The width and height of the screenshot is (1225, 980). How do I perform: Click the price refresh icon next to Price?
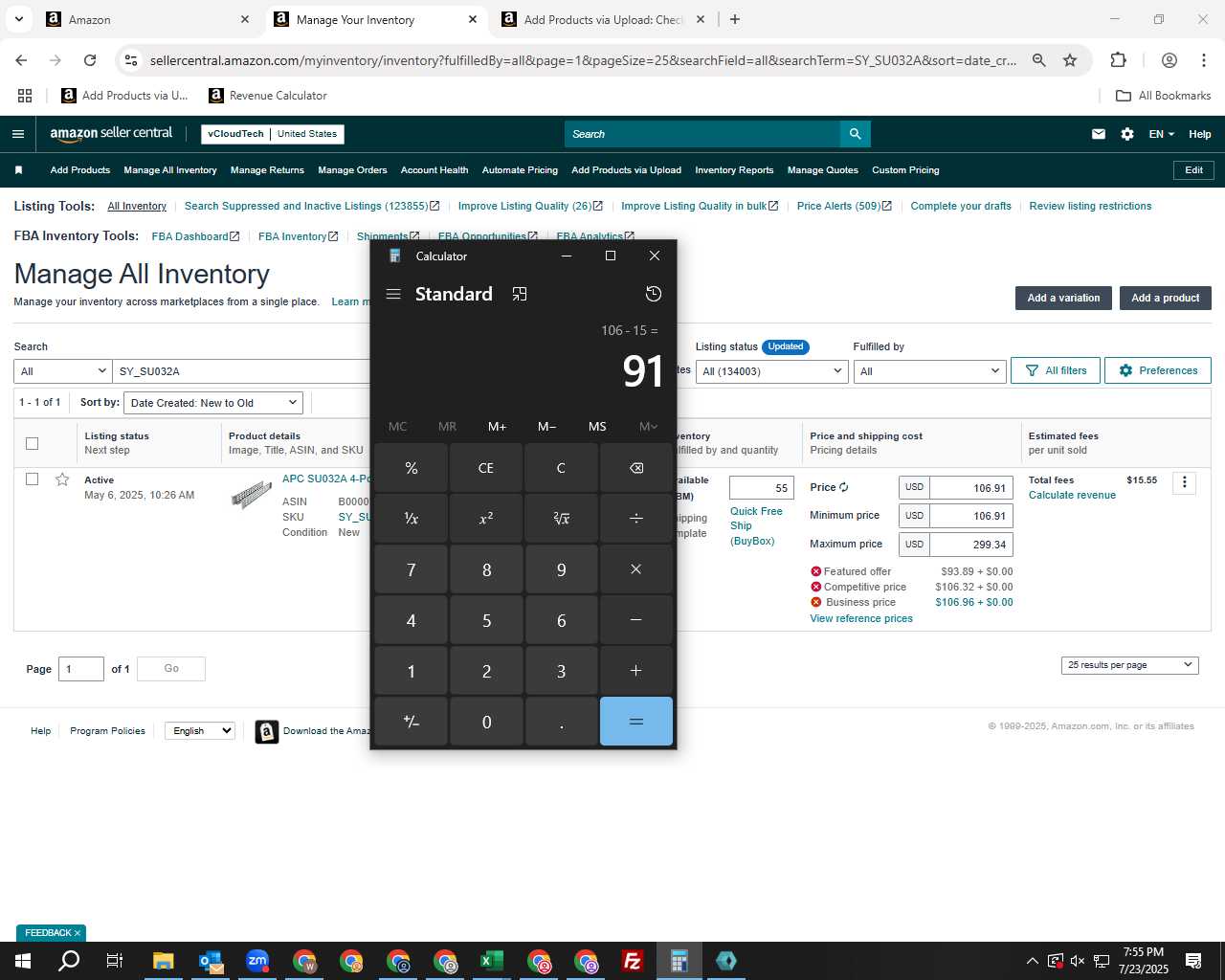843,487
